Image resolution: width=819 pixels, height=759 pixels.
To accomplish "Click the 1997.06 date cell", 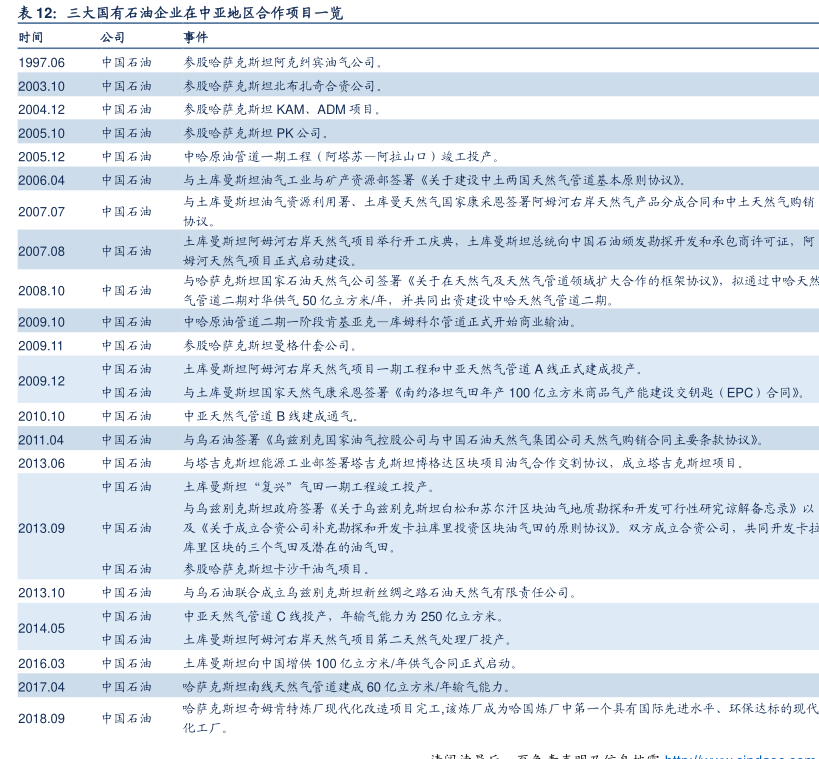I will [x=41, y=62].
